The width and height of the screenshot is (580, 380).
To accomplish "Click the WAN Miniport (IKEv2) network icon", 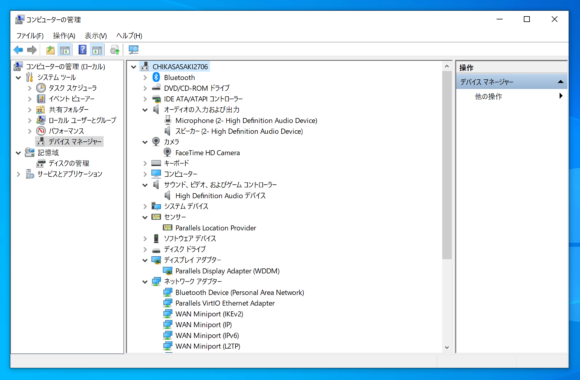I will (168, 314).
